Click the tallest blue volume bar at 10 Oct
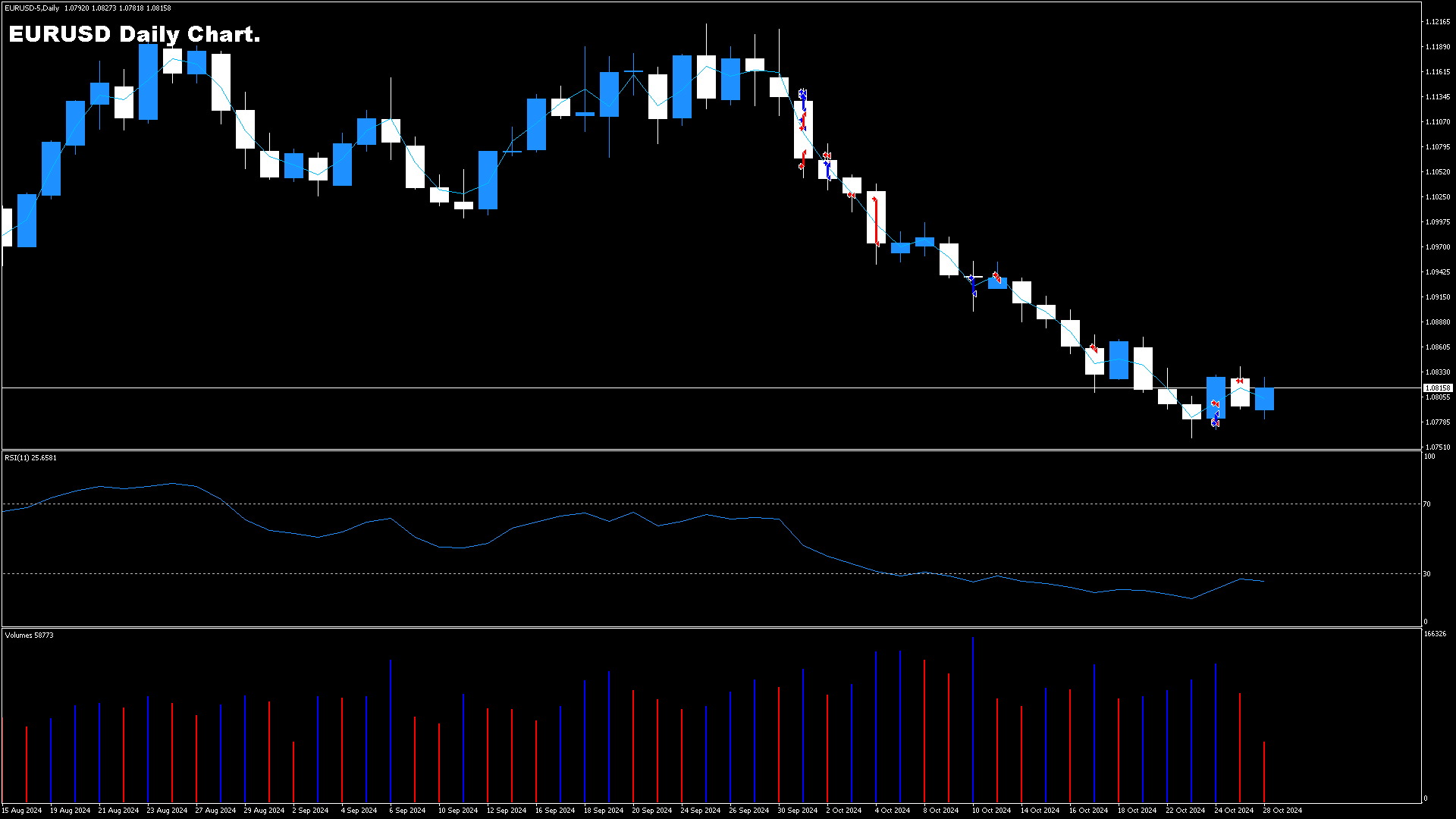 (972, 719)
